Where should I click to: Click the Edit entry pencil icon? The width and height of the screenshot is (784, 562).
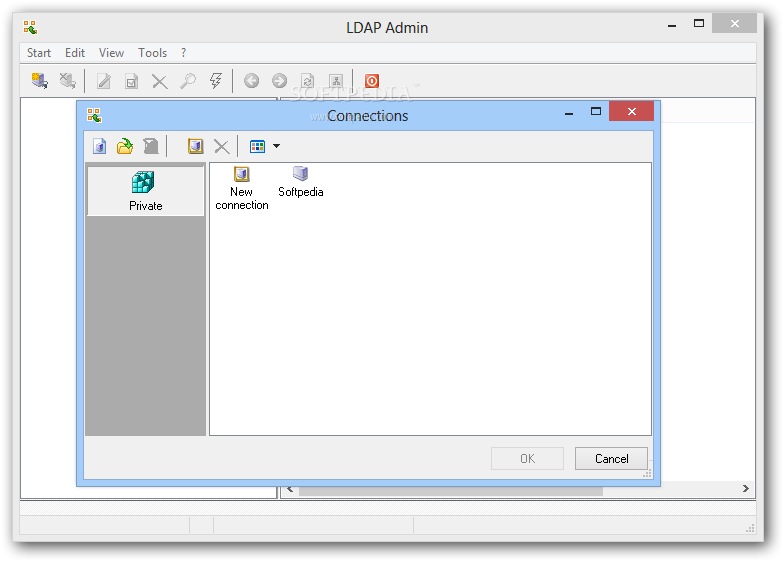104,81
